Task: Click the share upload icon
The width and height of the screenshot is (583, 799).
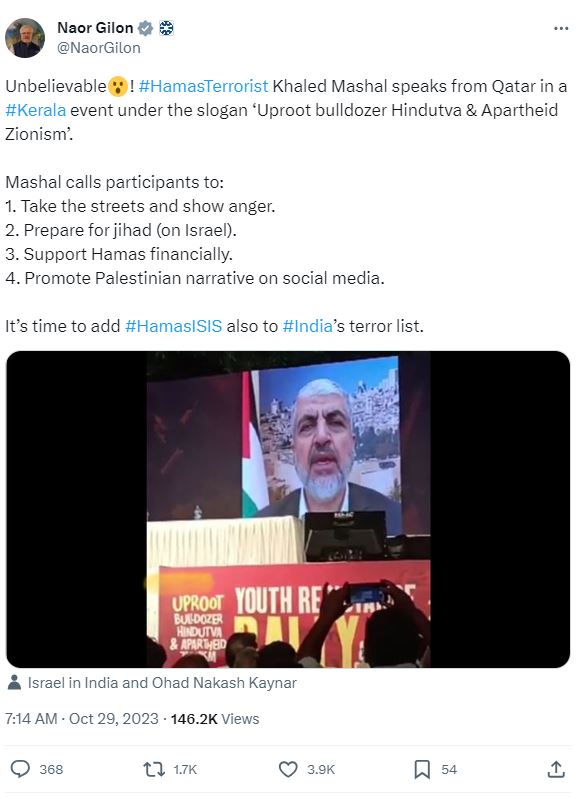Action: click(556, 769)
